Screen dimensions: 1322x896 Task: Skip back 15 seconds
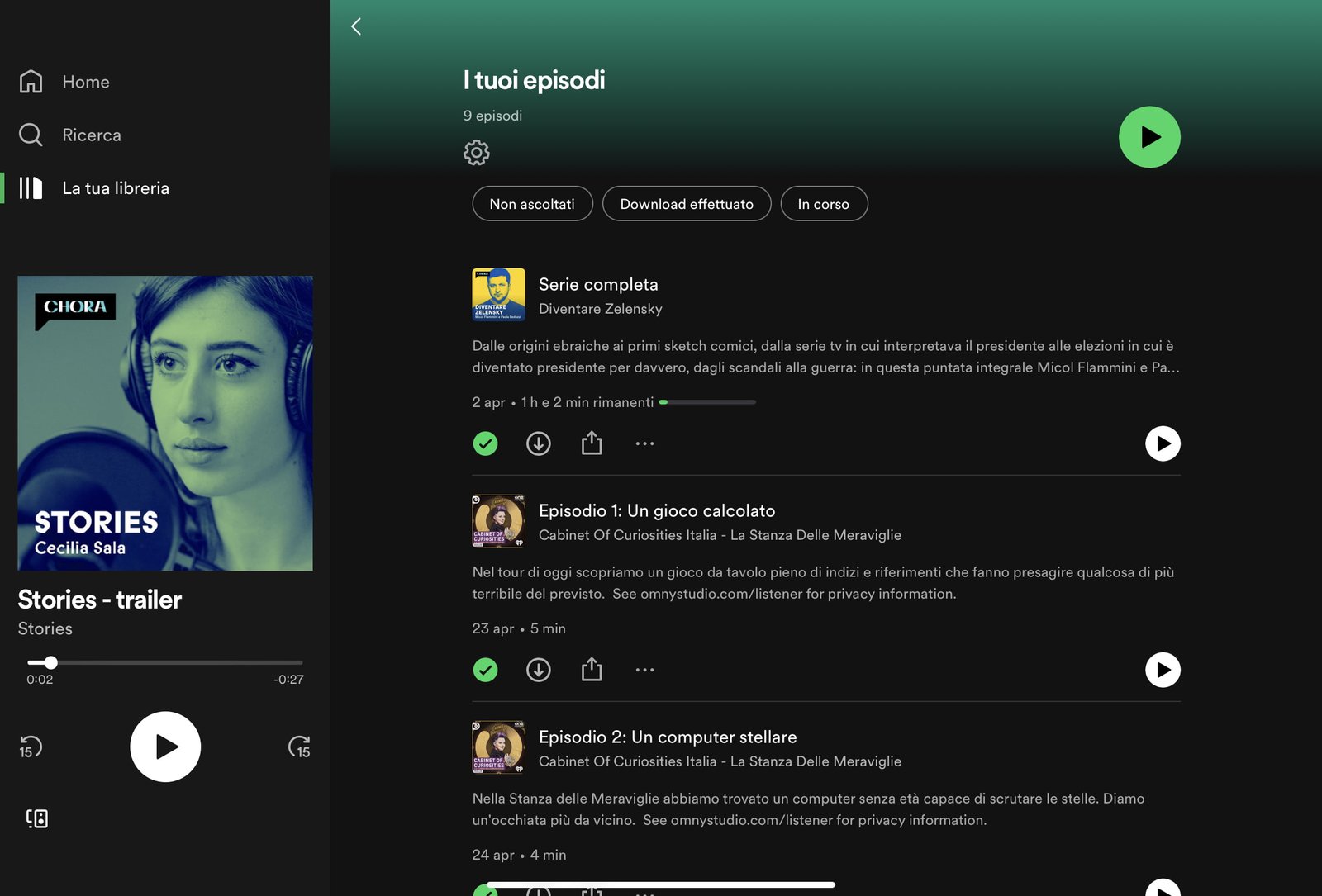[31, 747]
